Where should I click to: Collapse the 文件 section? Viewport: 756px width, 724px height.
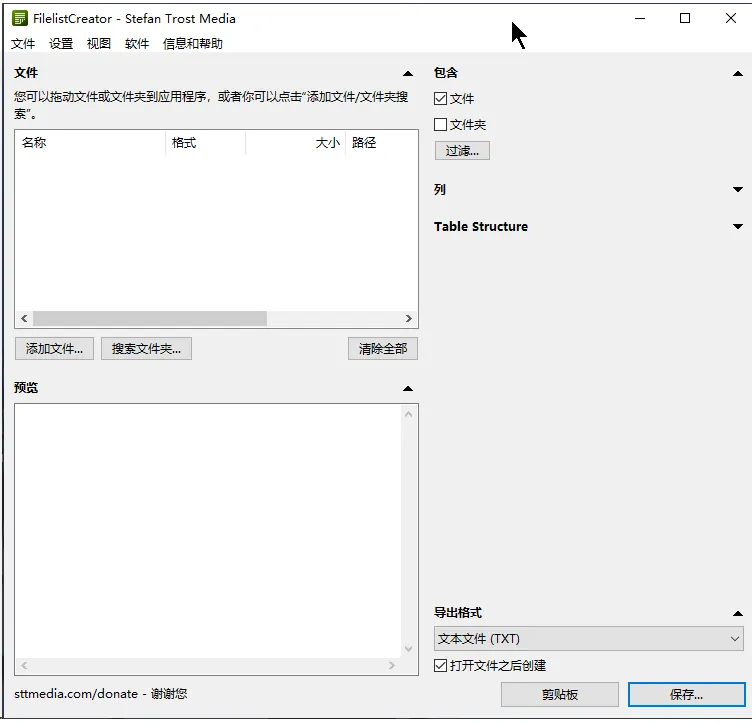(x=408, y=74)
